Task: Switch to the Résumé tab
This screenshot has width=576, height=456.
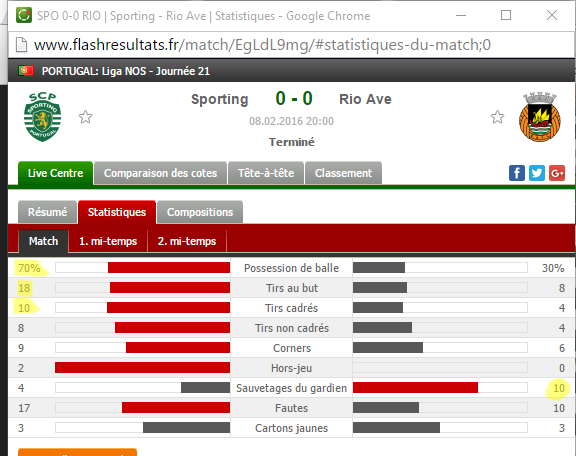Action: coord(47,212)
